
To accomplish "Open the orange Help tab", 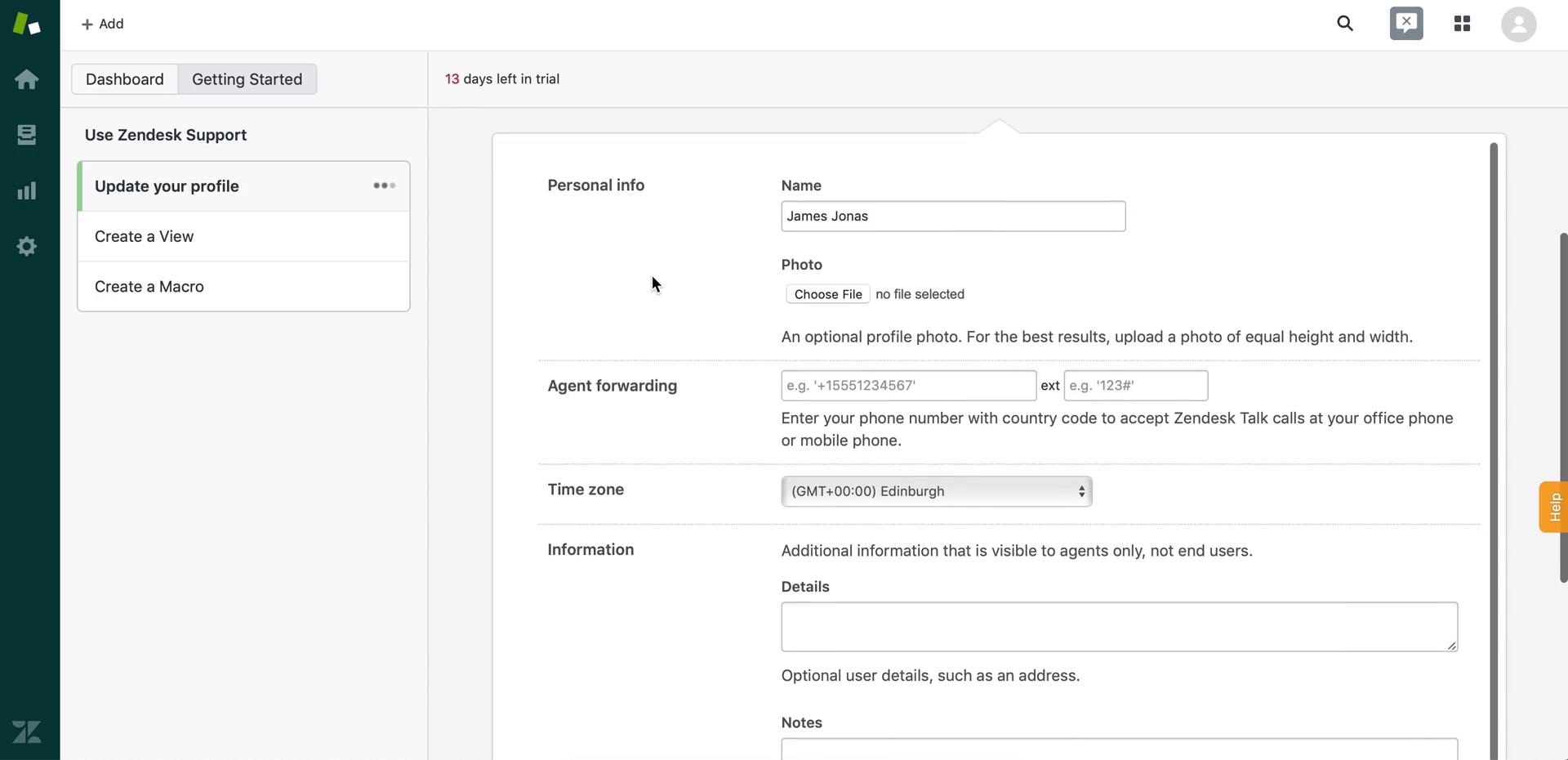I will point(1553,507).
